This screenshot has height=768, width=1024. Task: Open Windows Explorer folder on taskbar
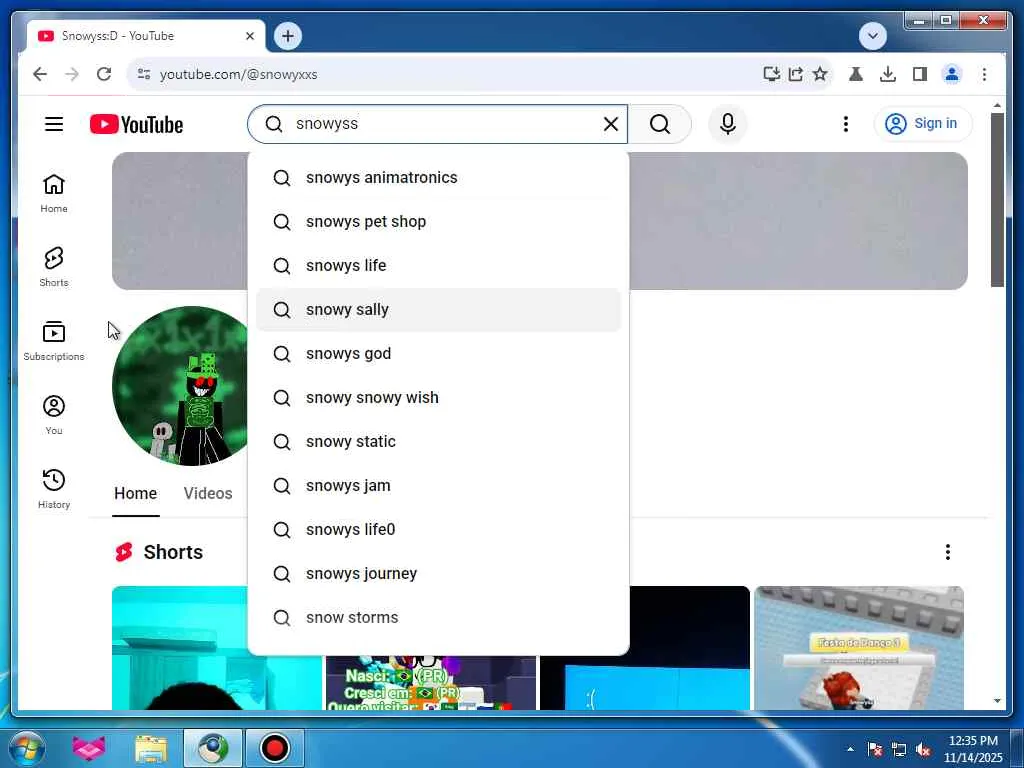151,748
